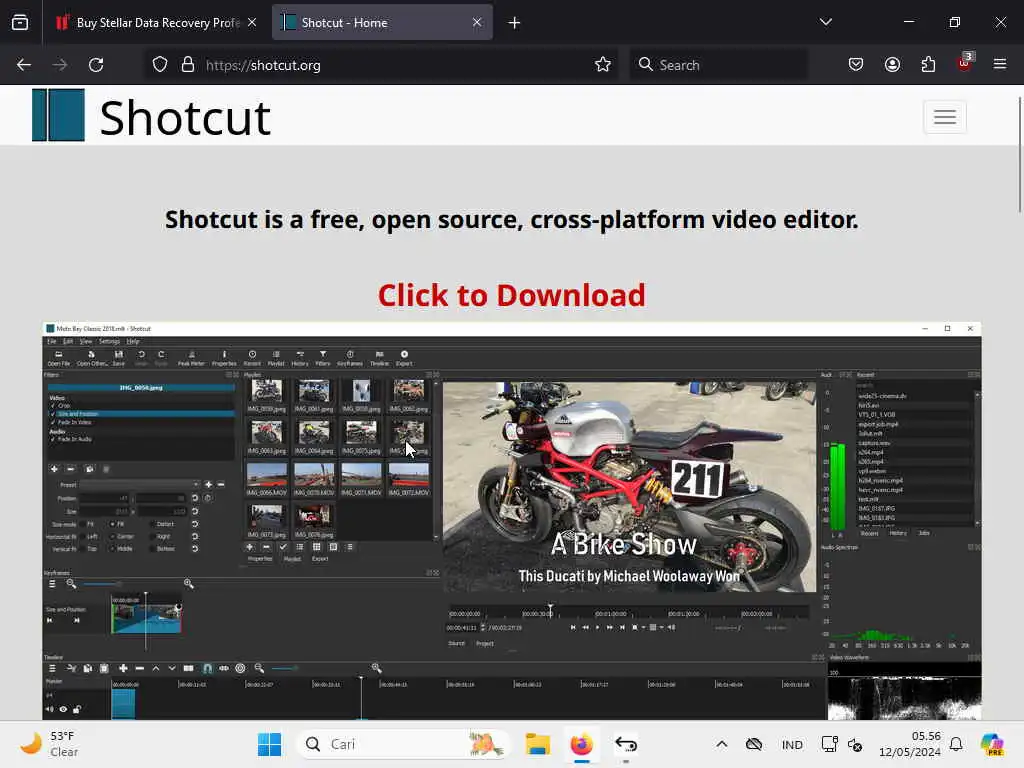This screenshot has width=1024, height=768.
Task: Open the Firefox account menu
Action: point(892,65)
